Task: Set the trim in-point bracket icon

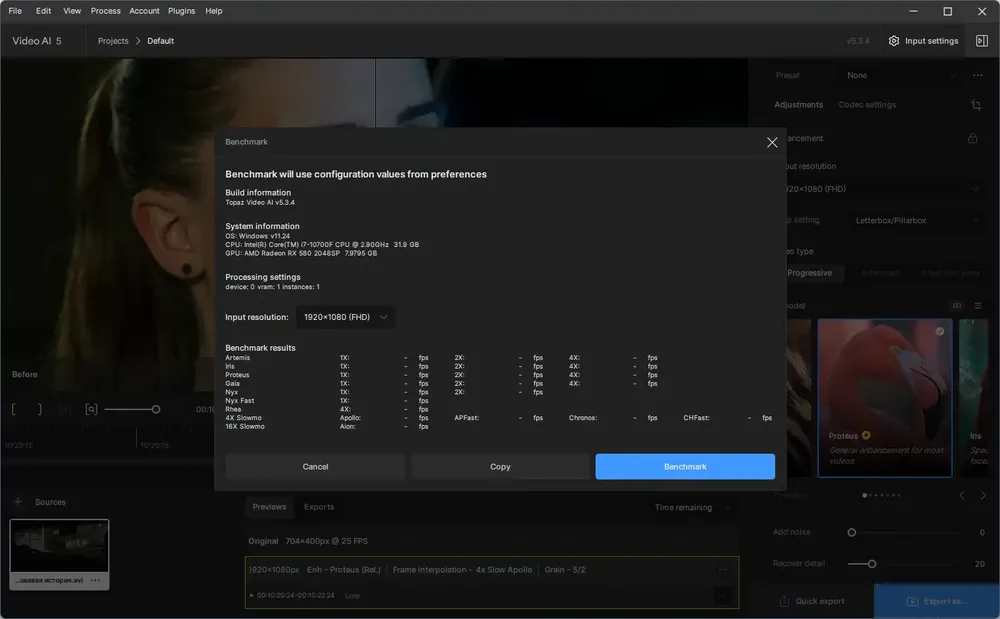Action: (13, 409)
